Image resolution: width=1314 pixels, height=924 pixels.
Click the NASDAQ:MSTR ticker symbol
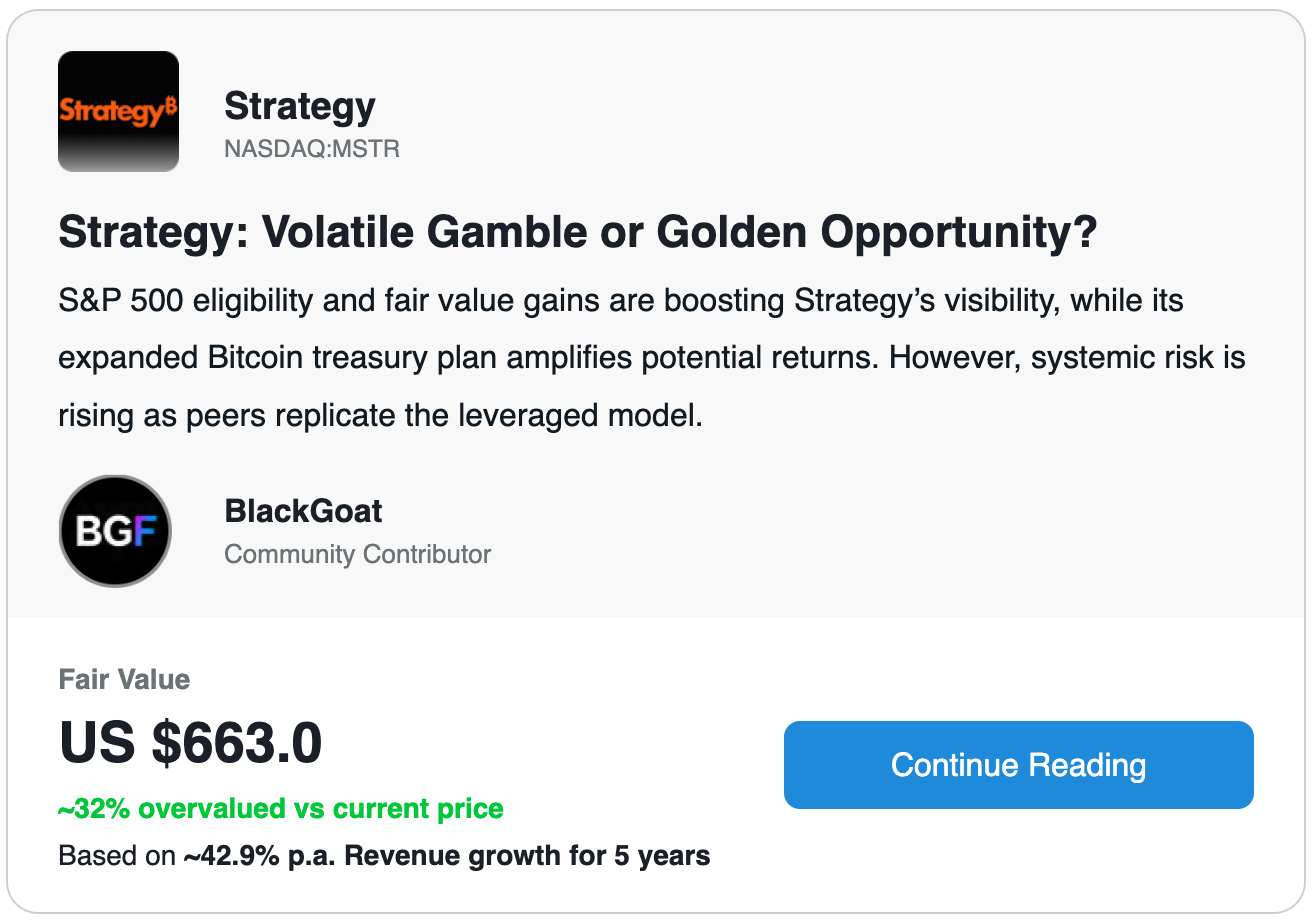[x=312, y=150]
